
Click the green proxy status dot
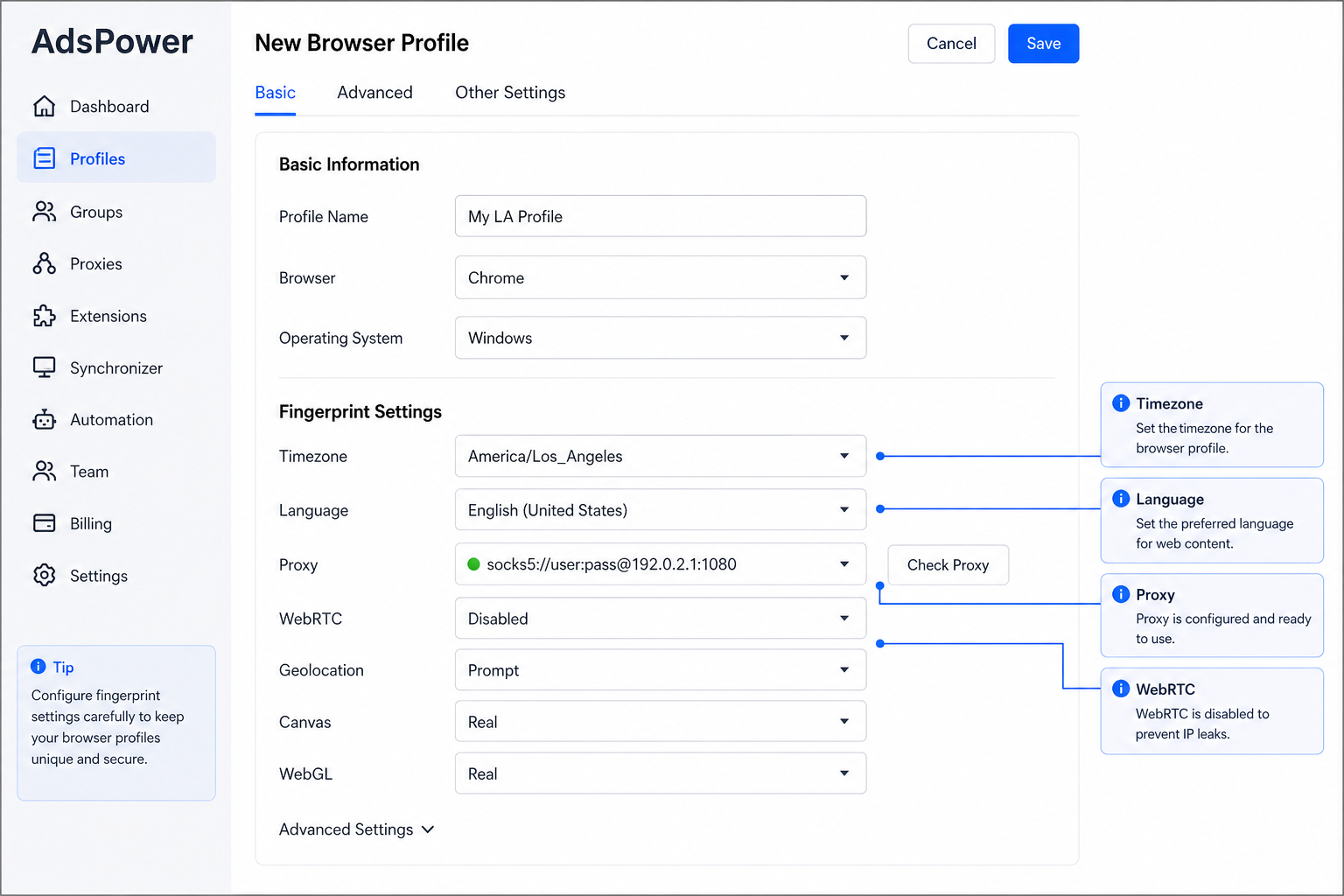[474, 564]
